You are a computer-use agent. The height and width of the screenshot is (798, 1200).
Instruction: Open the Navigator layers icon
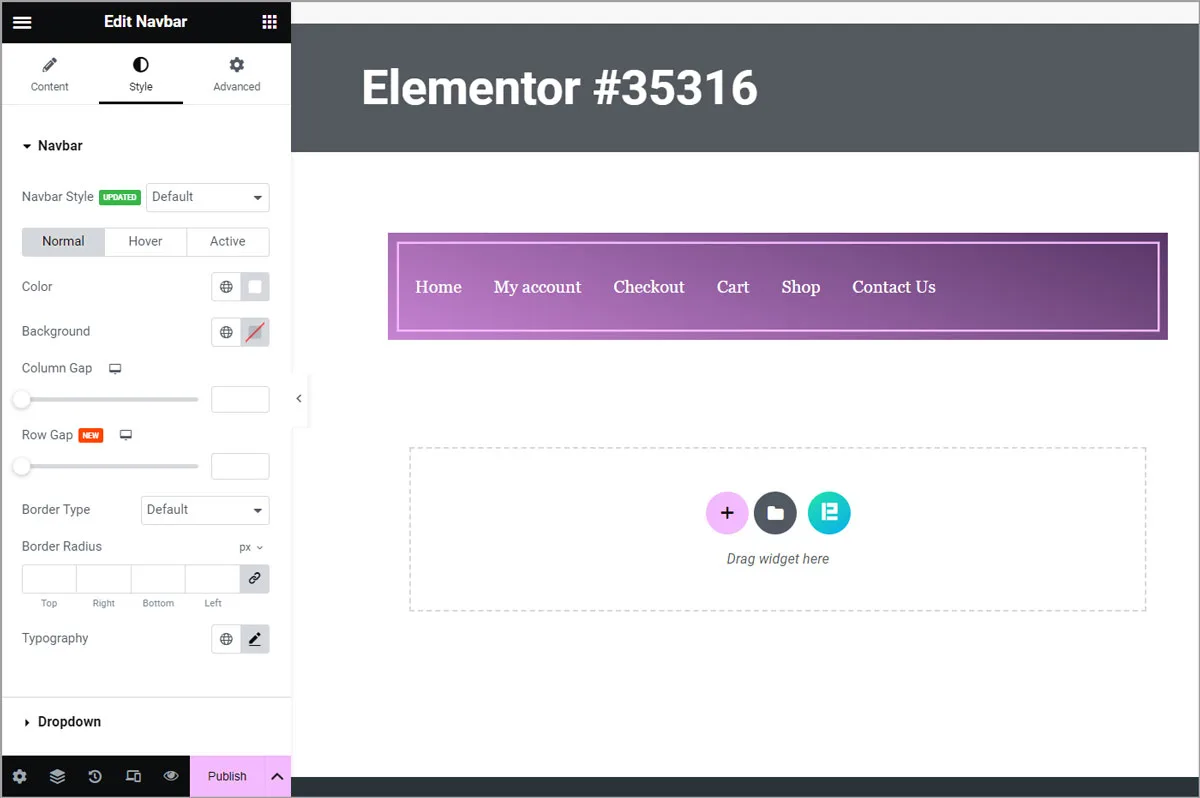pyautogui.click(x=57, y=776)
